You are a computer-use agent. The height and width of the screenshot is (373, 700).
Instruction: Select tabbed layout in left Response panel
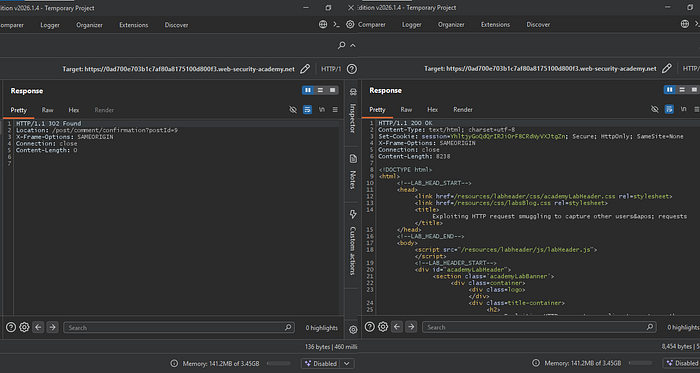click(332, 90)
